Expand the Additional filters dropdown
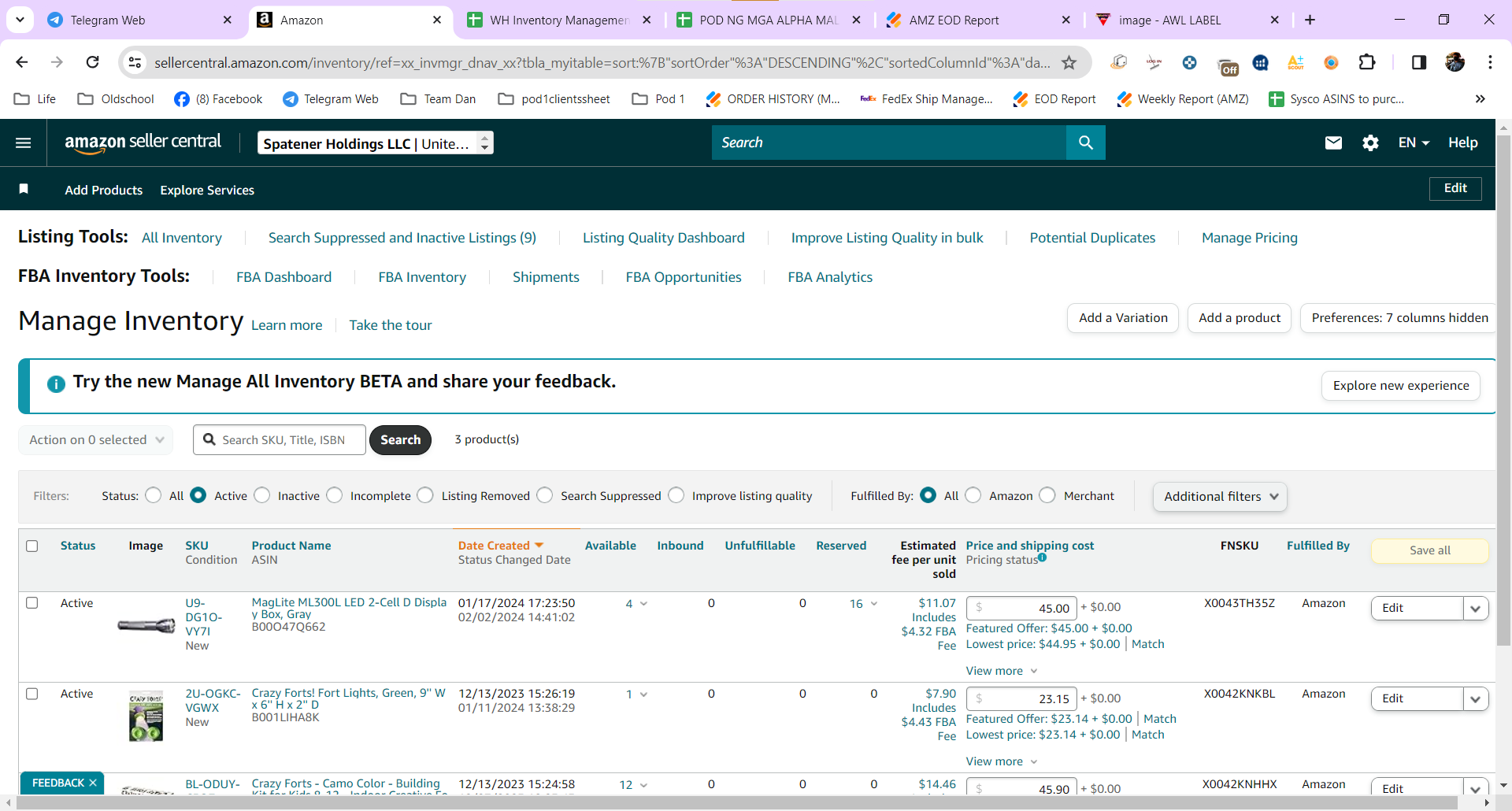 coord(1220,496)
